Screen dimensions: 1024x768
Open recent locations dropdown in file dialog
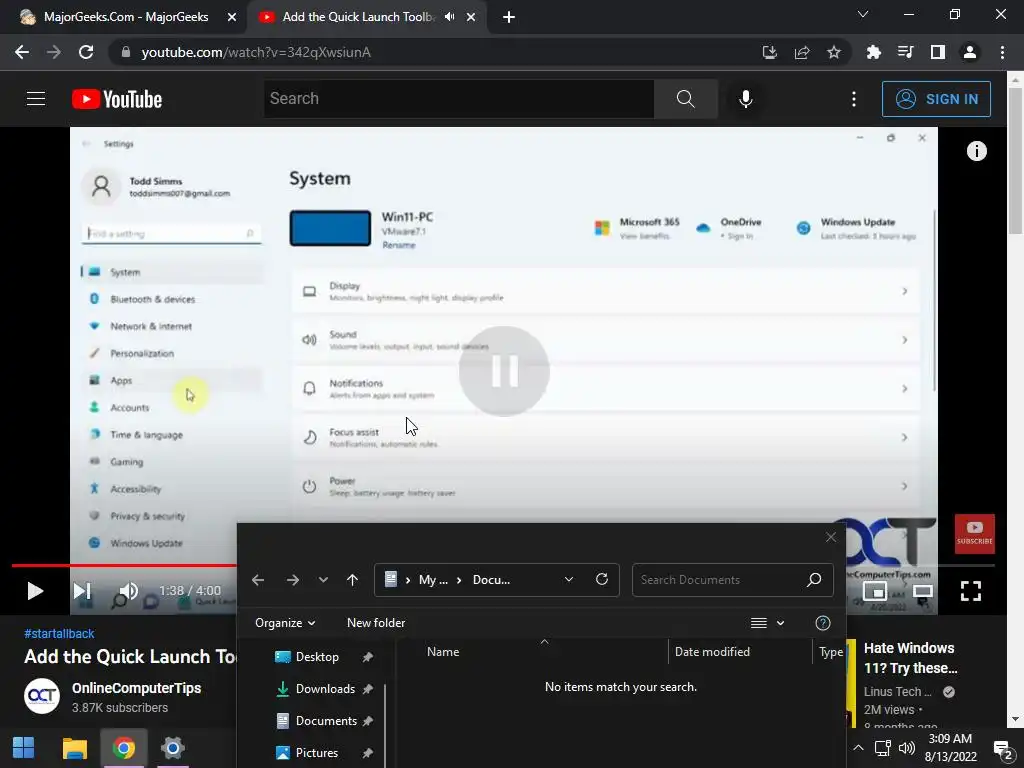tap(323, 580)
